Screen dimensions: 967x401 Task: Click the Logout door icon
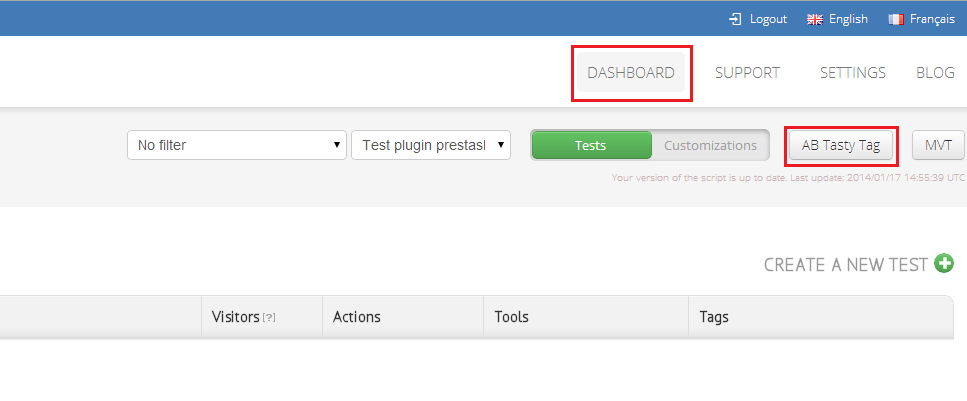tap(735, 19)
